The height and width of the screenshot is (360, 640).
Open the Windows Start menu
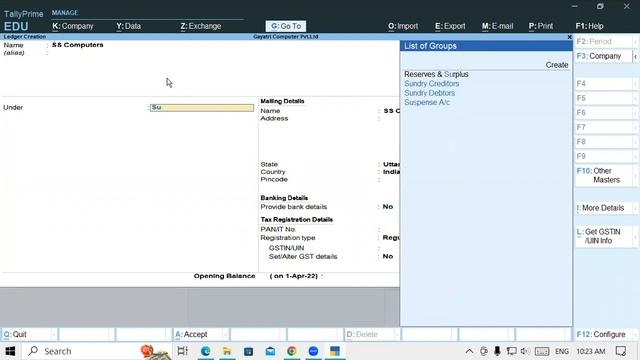tap(10, 351)
